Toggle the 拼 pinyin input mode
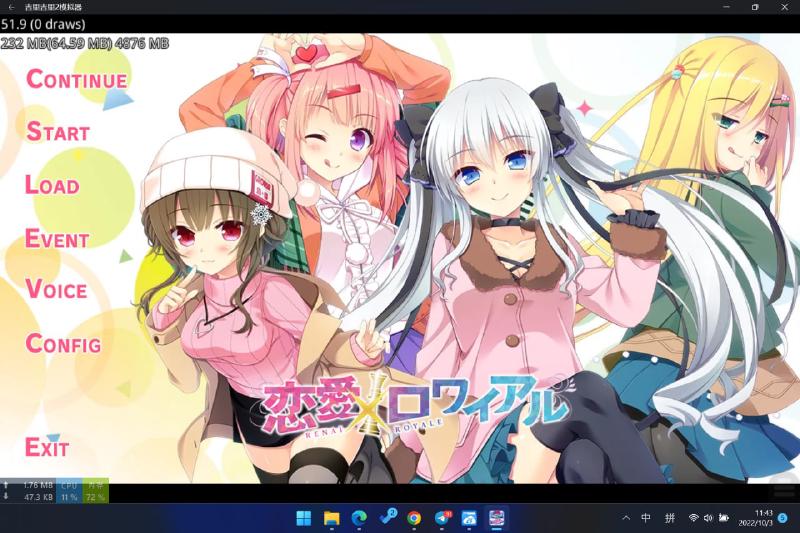800x533 pixels. [670, 518]
